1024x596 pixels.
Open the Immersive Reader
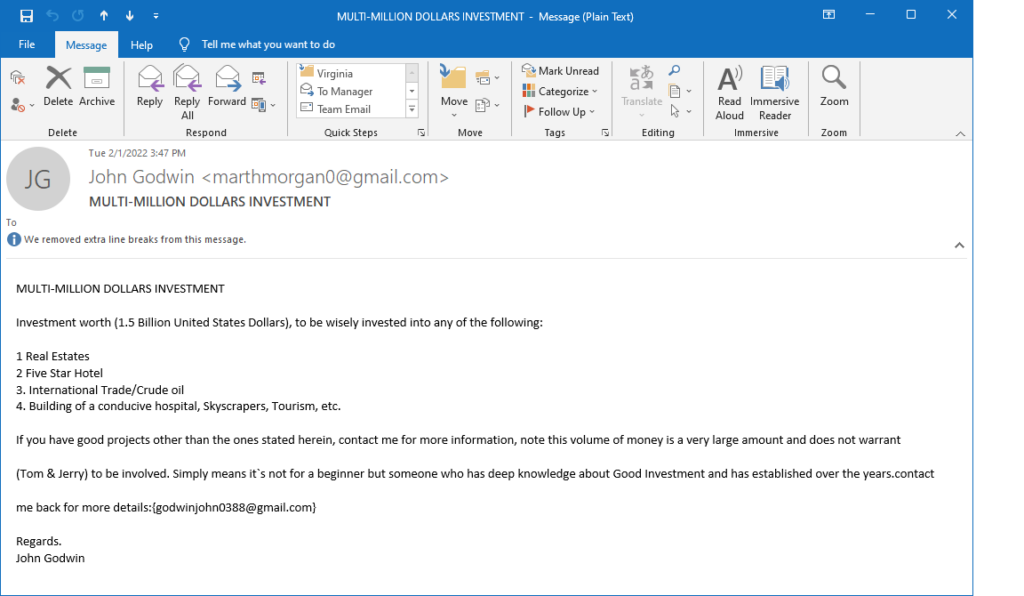click(x=774, y=90)
